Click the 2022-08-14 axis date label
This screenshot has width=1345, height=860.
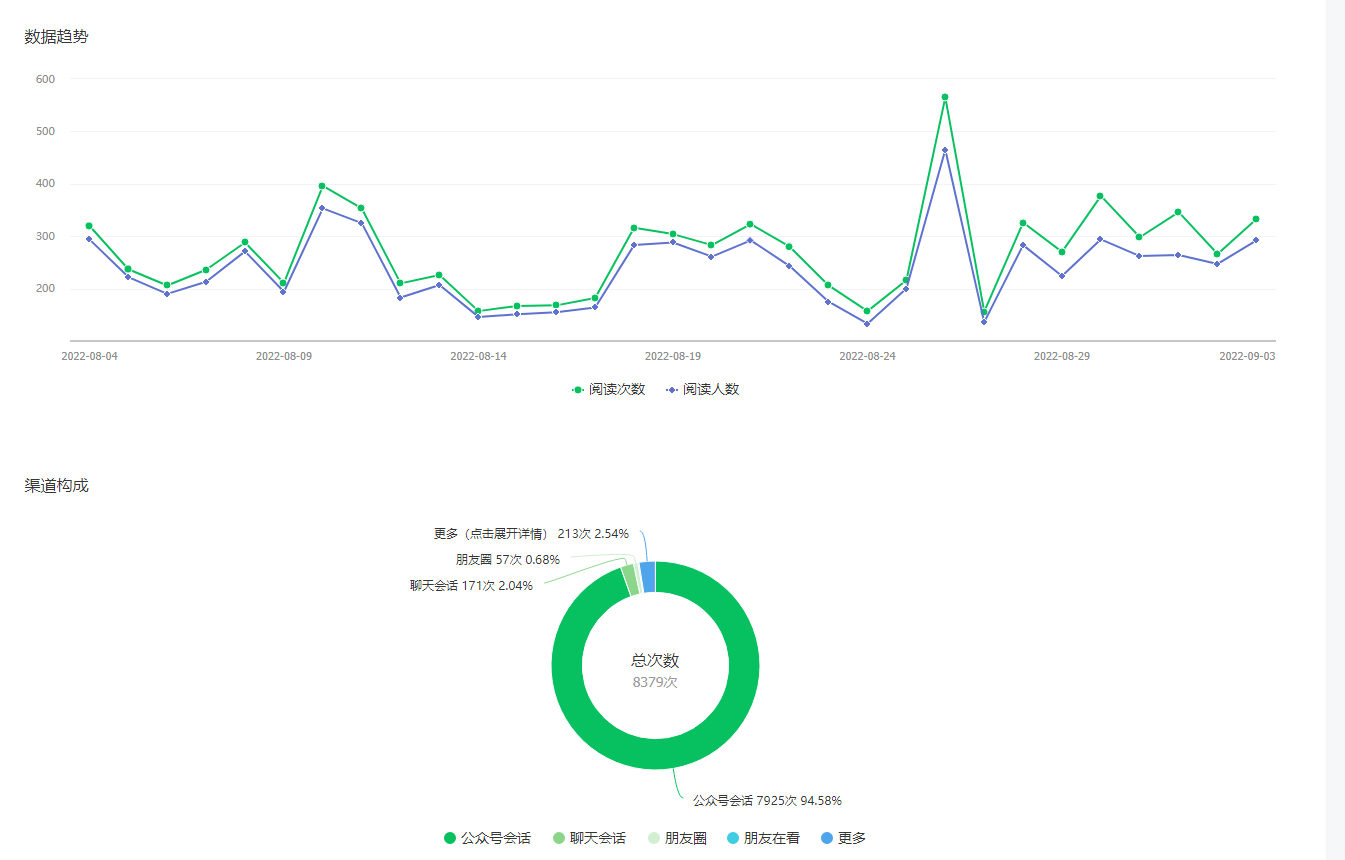478,356
